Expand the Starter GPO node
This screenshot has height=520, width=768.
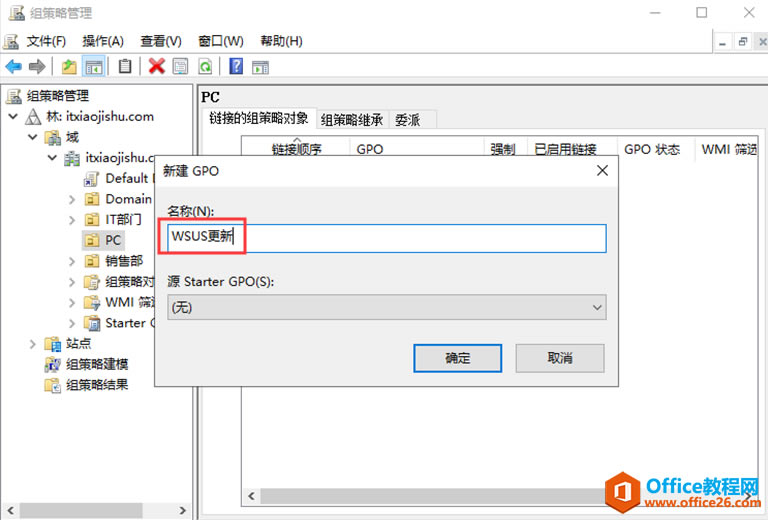pos(72,323)
